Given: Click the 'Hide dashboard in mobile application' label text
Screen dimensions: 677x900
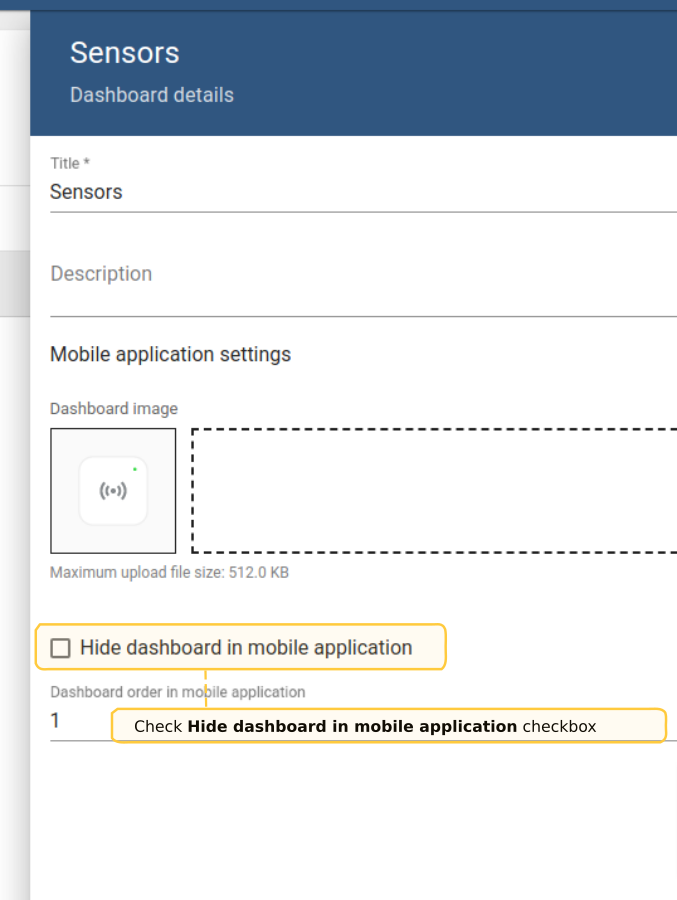Looking at the screenshot, I should [246, 648].
